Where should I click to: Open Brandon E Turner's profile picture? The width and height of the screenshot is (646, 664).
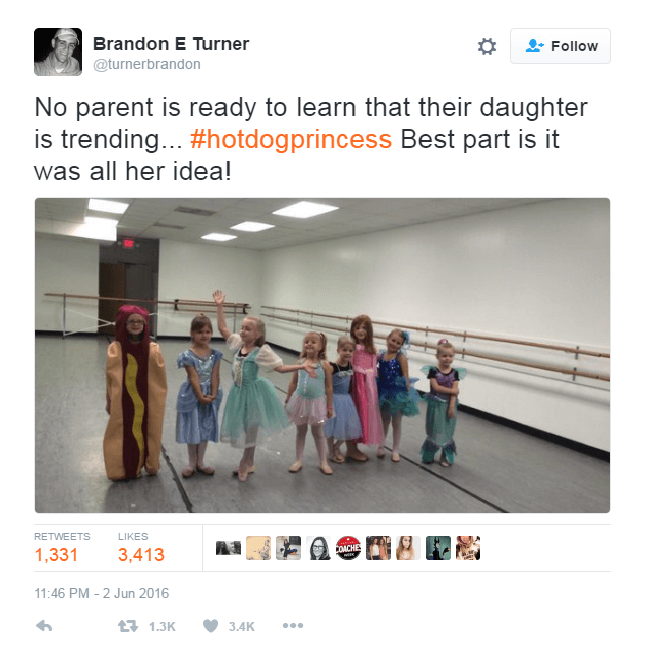coord(58,52)
